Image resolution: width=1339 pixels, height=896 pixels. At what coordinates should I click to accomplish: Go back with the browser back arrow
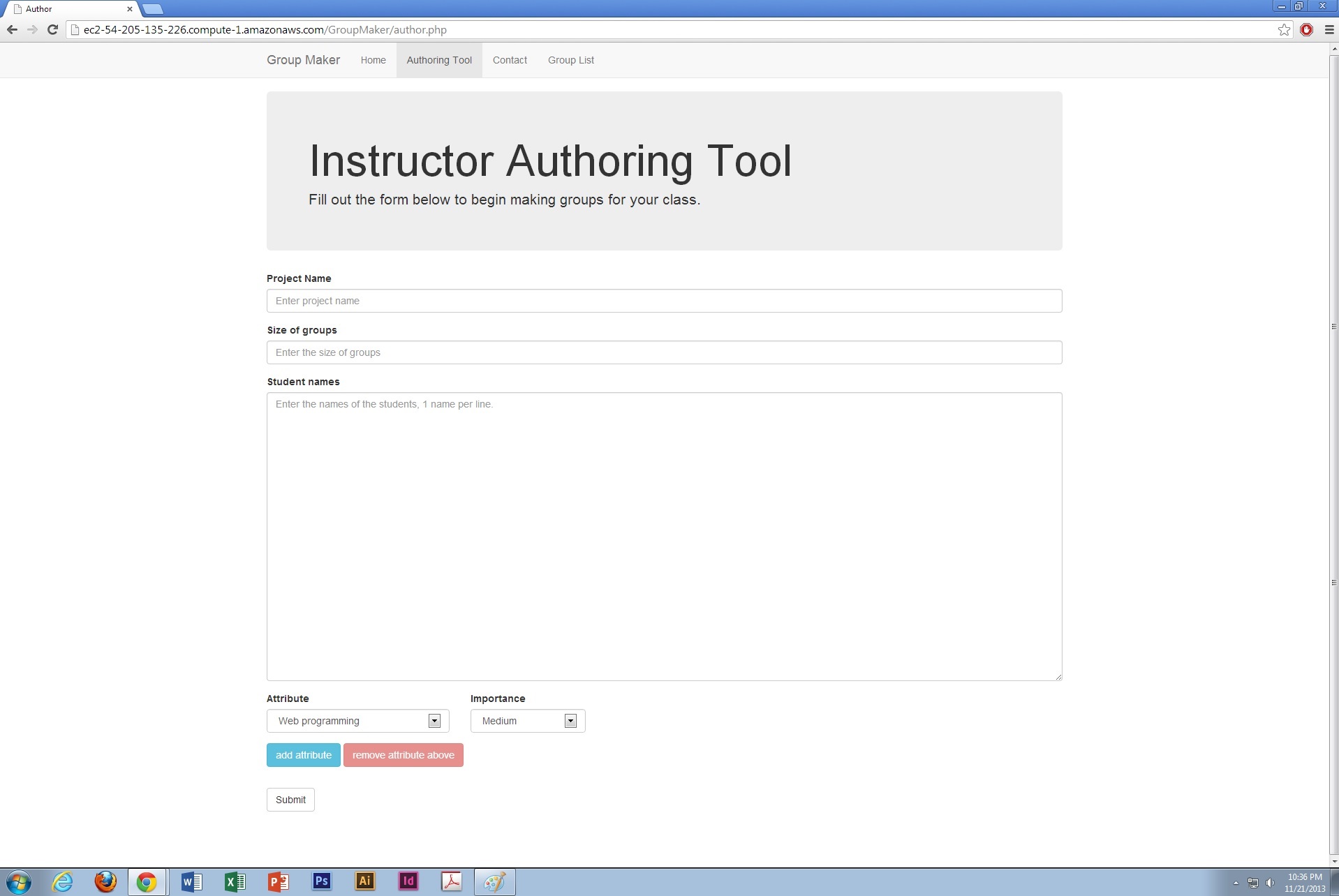(x=12, y=29)
